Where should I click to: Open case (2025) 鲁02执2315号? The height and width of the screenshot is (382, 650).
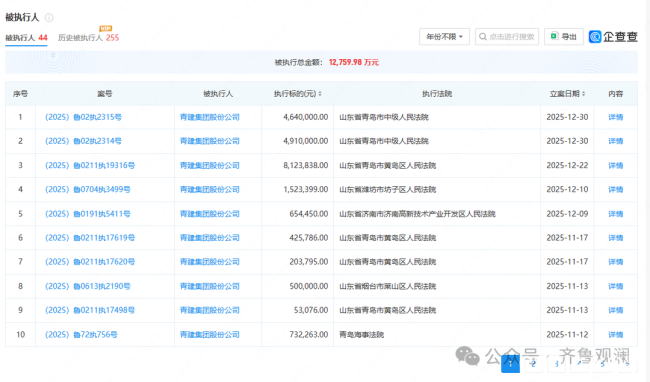[83, 117]
